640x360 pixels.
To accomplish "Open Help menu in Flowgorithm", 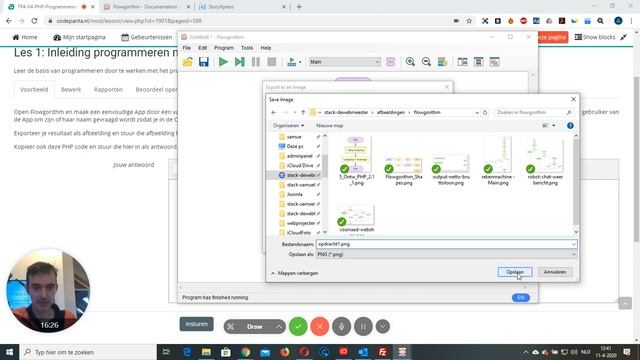I will (266, 48).
